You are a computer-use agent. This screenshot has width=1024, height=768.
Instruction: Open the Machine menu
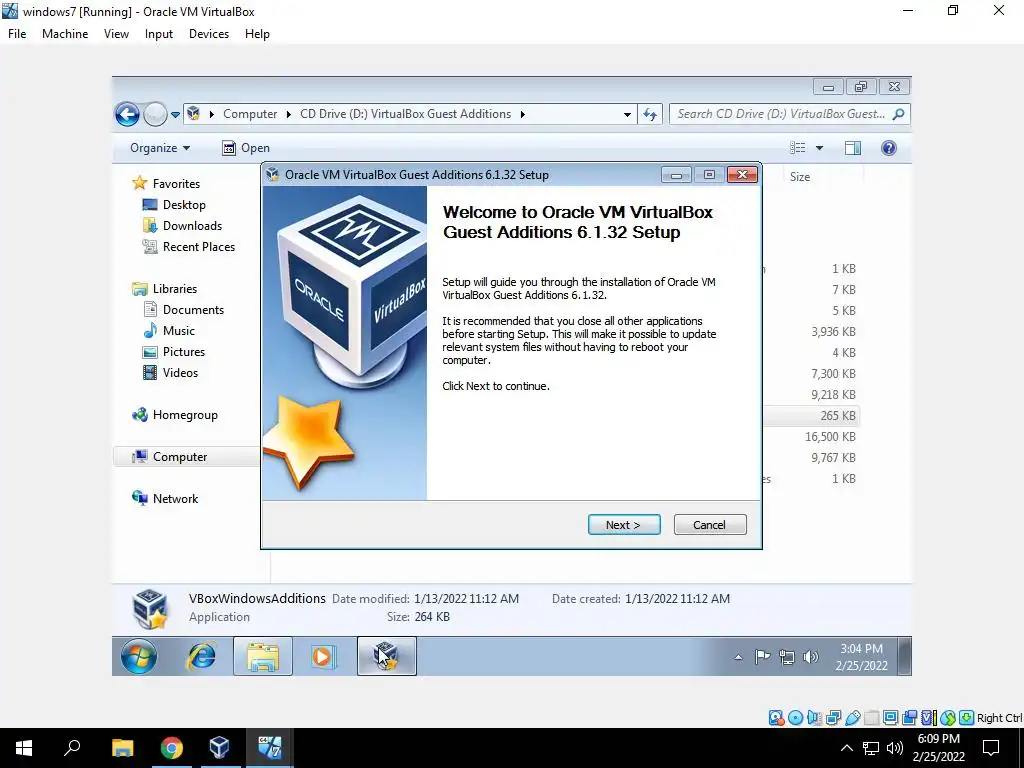point(65,34)
